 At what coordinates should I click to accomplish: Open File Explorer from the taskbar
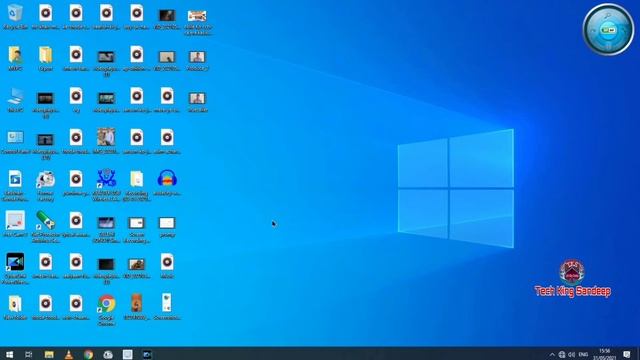tap(49, 354)
